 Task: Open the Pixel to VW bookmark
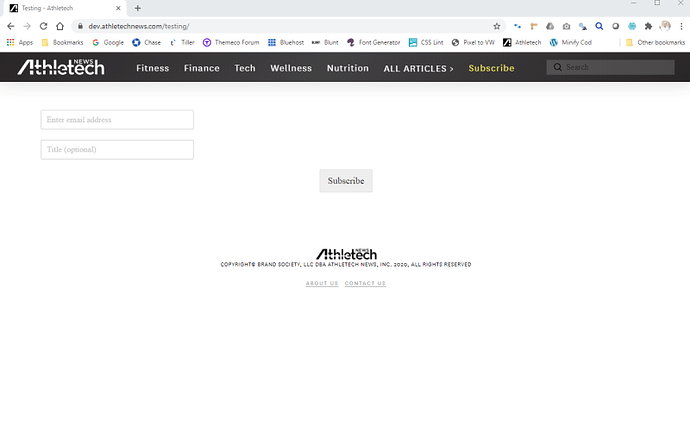point(473,43)
